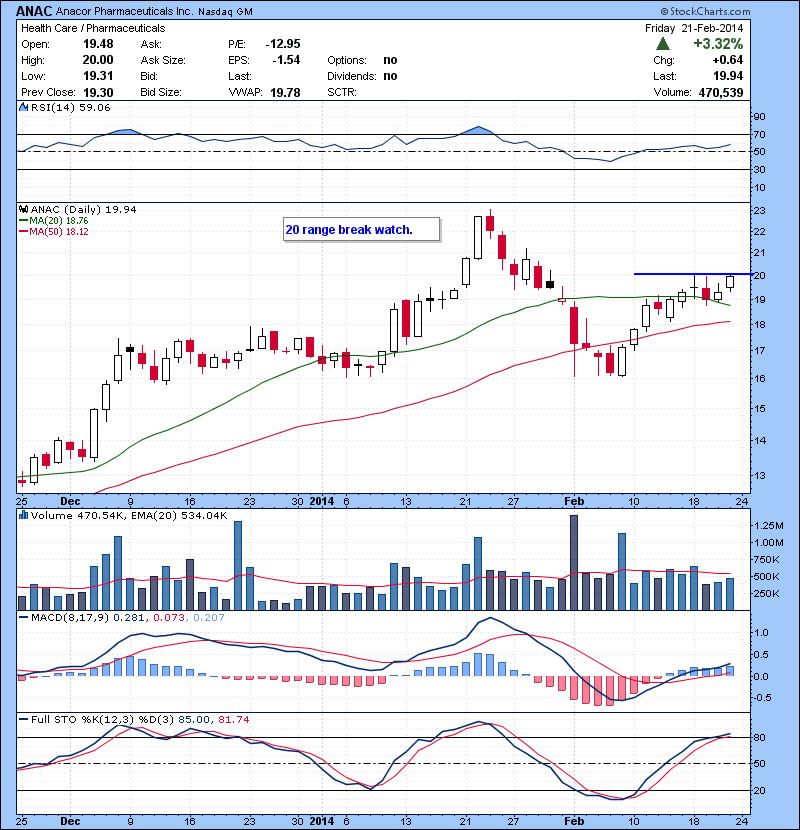Click 'Health Care / Pharmaceuticals' sector text
The width and height of the screenshot is (800, 830).
[93, 28]
